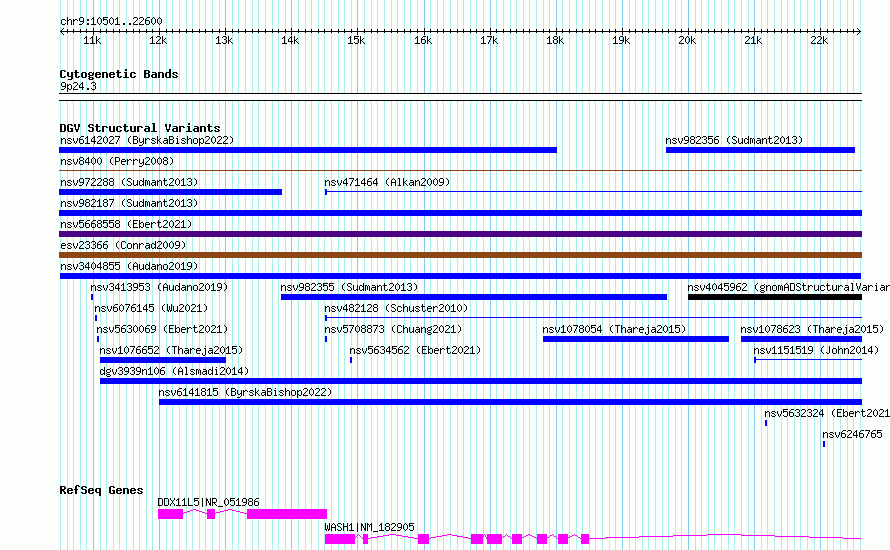Click the nsv1076652 (Thareja2015) blue bar
Viewport: 890px width, 550px height.
click(163, 360)
